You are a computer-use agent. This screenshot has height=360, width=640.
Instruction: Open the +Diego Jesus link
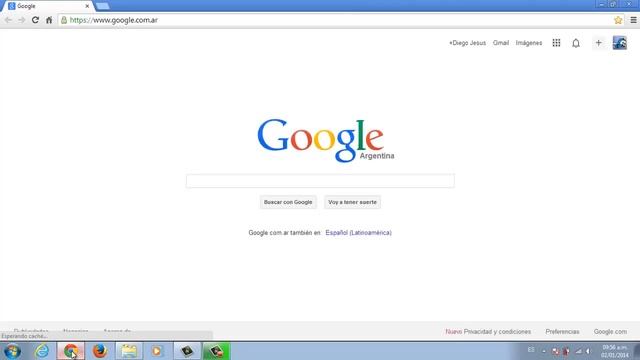pyautogui.click(x=467, y=43)
